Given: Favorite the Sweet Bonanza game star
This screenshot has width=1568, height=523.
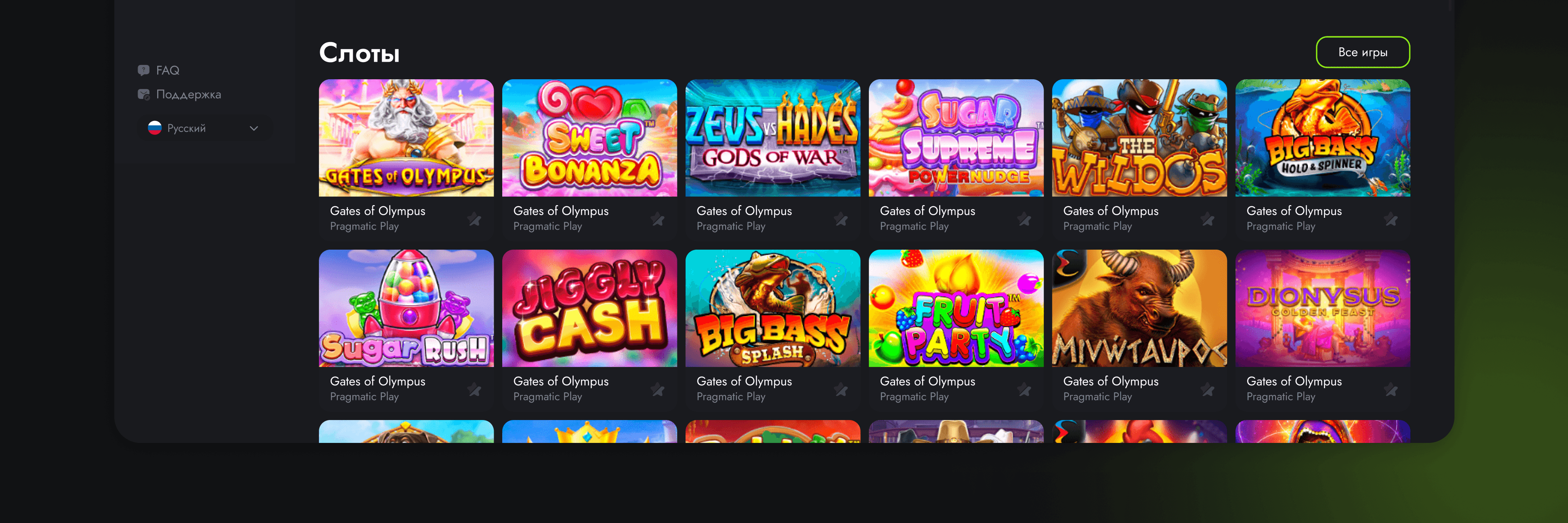Looking at the screenshot, I should 657,219.
